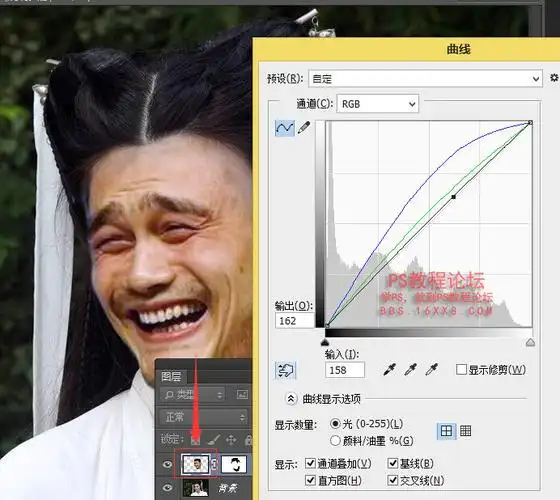Select the edit-points curve tool

pyautogui.click(x=285, y=128)
